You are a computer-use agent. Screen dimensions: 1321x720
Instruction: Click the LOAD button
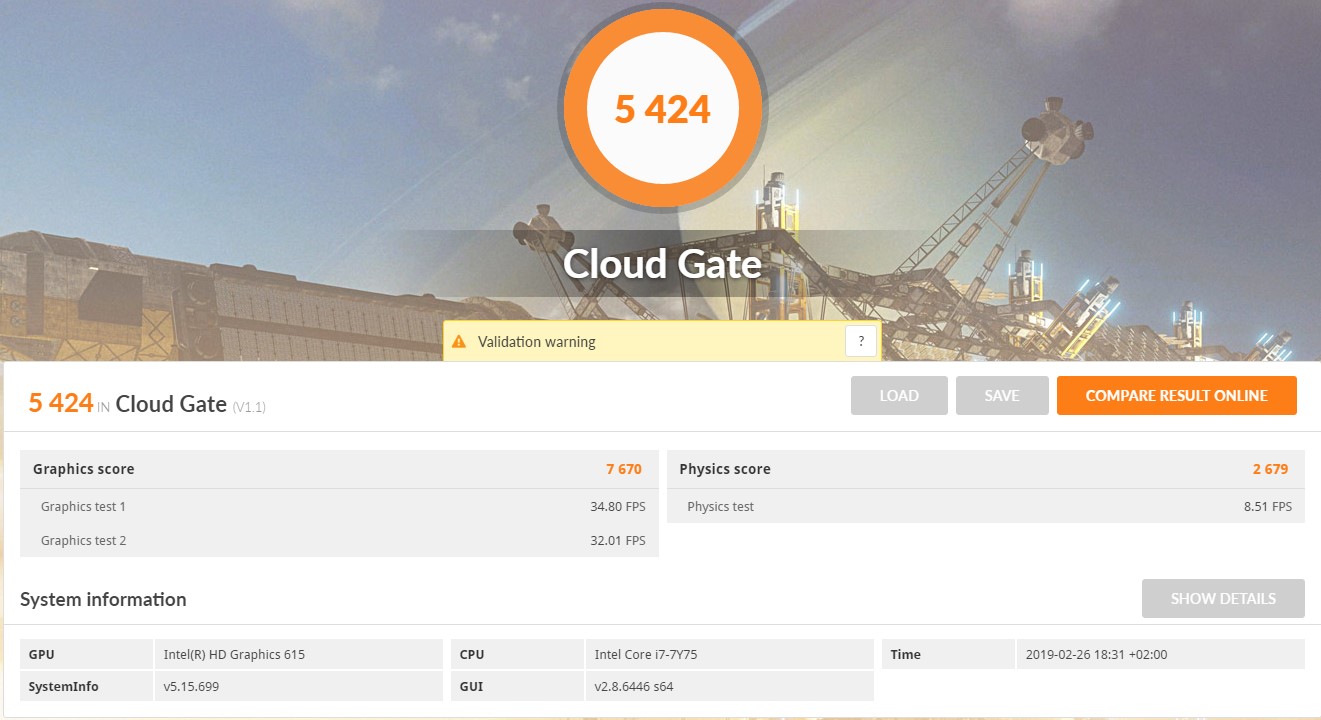coord(899,396)
